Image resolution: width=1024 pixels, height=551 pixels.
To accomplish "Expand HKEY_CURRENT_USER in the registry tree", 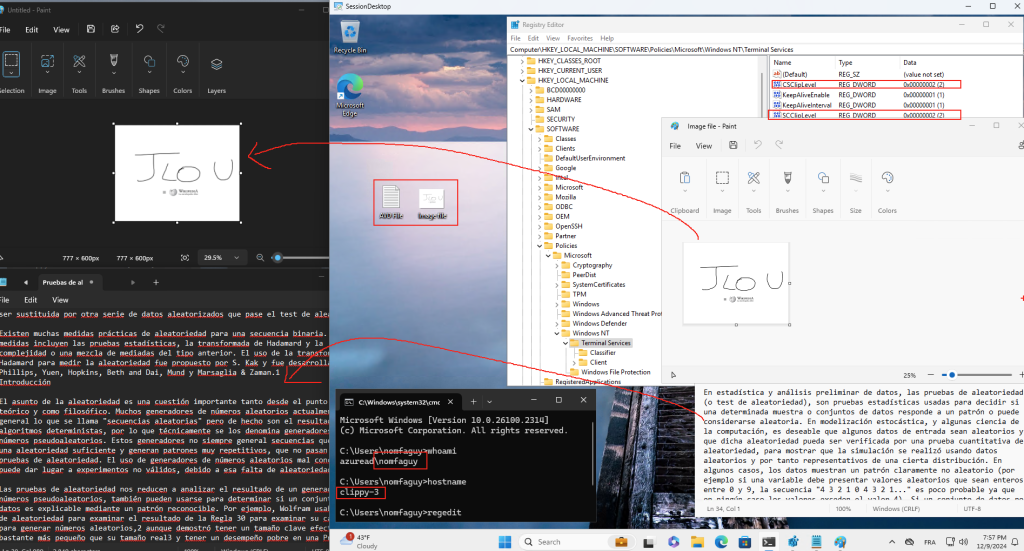I will 522,71.
